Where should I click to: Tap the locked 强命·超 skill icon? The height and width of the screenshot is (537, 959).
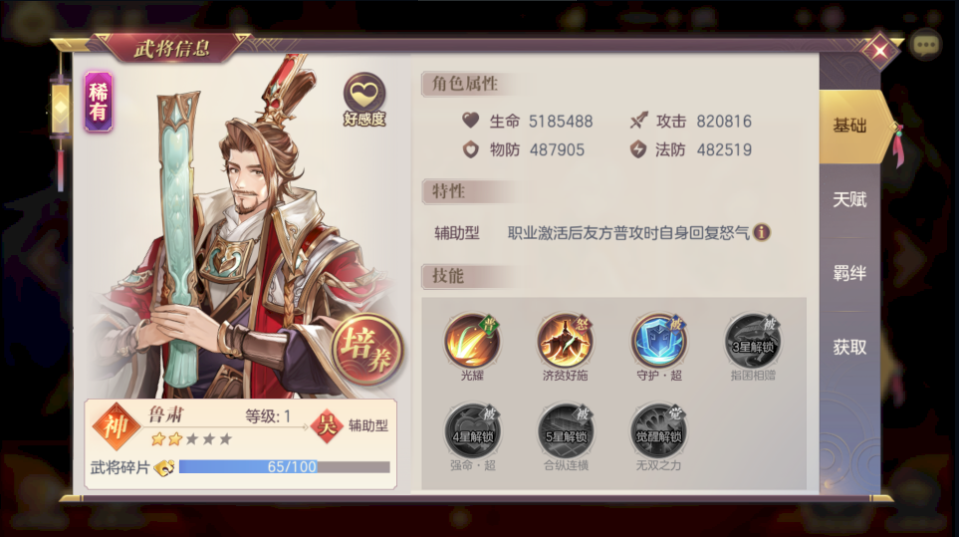[x=472, y=429]
